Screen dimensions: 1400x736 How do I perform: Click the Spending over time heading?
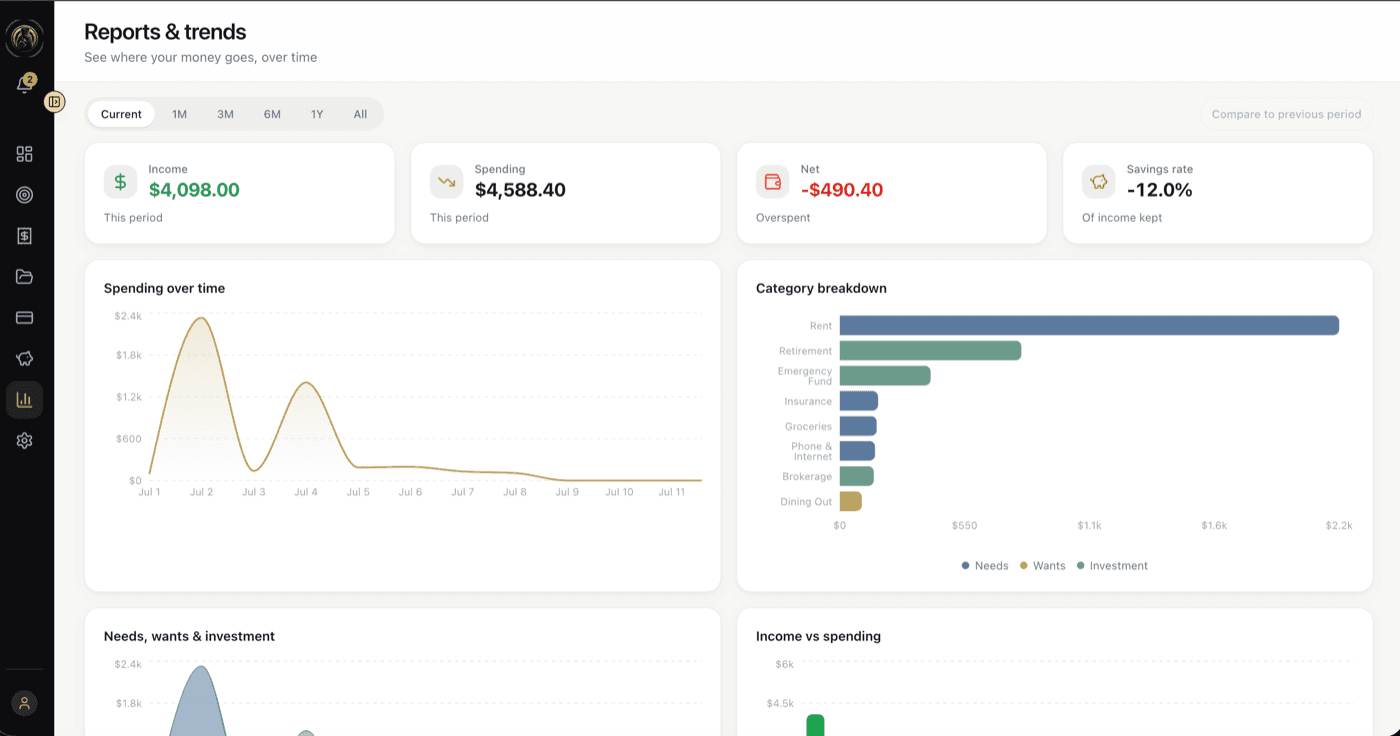click(x=164, y=288)
